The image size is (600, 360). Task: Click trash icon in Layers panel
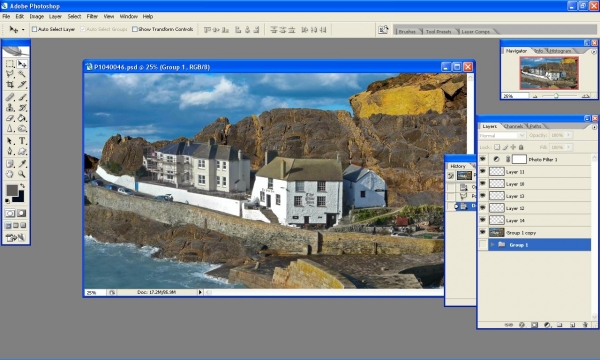(x=585, y=325)
